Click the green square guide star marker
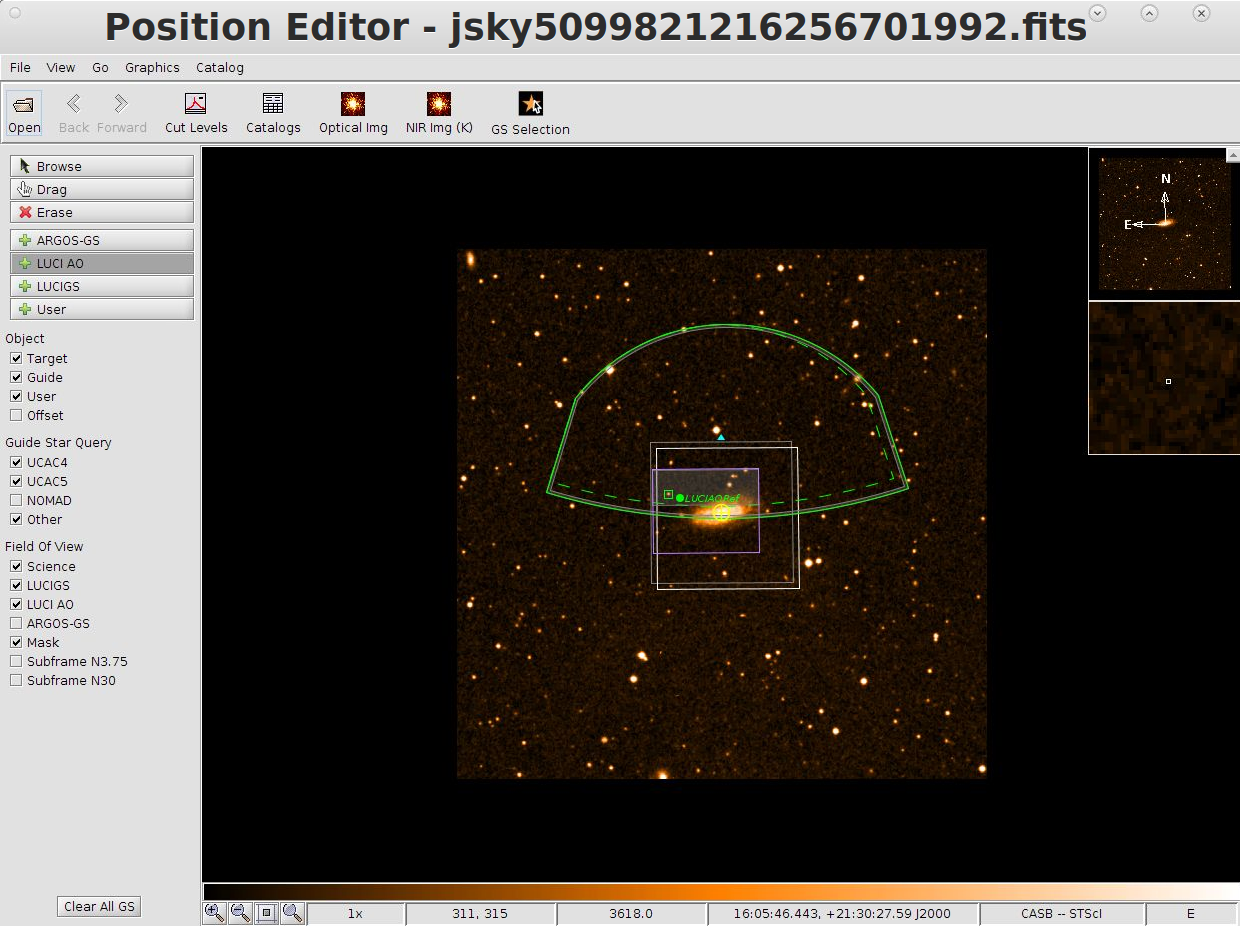Image resolution: width=1240 pixels, height=926 pixels. pyautogui.click(x=668, y=494)
